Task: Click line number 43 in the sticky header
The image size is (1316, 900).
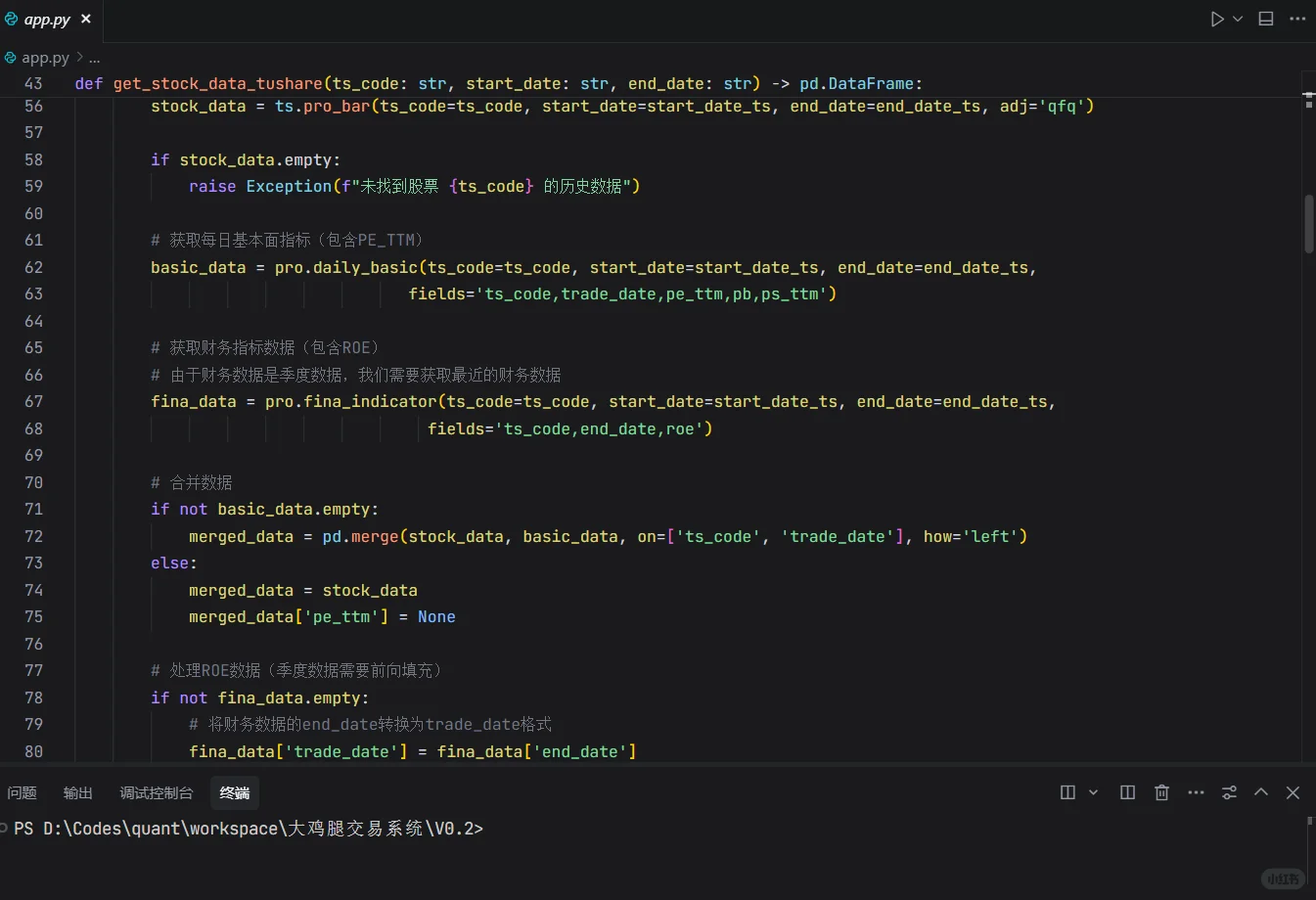Action: [x=33, y=83]
